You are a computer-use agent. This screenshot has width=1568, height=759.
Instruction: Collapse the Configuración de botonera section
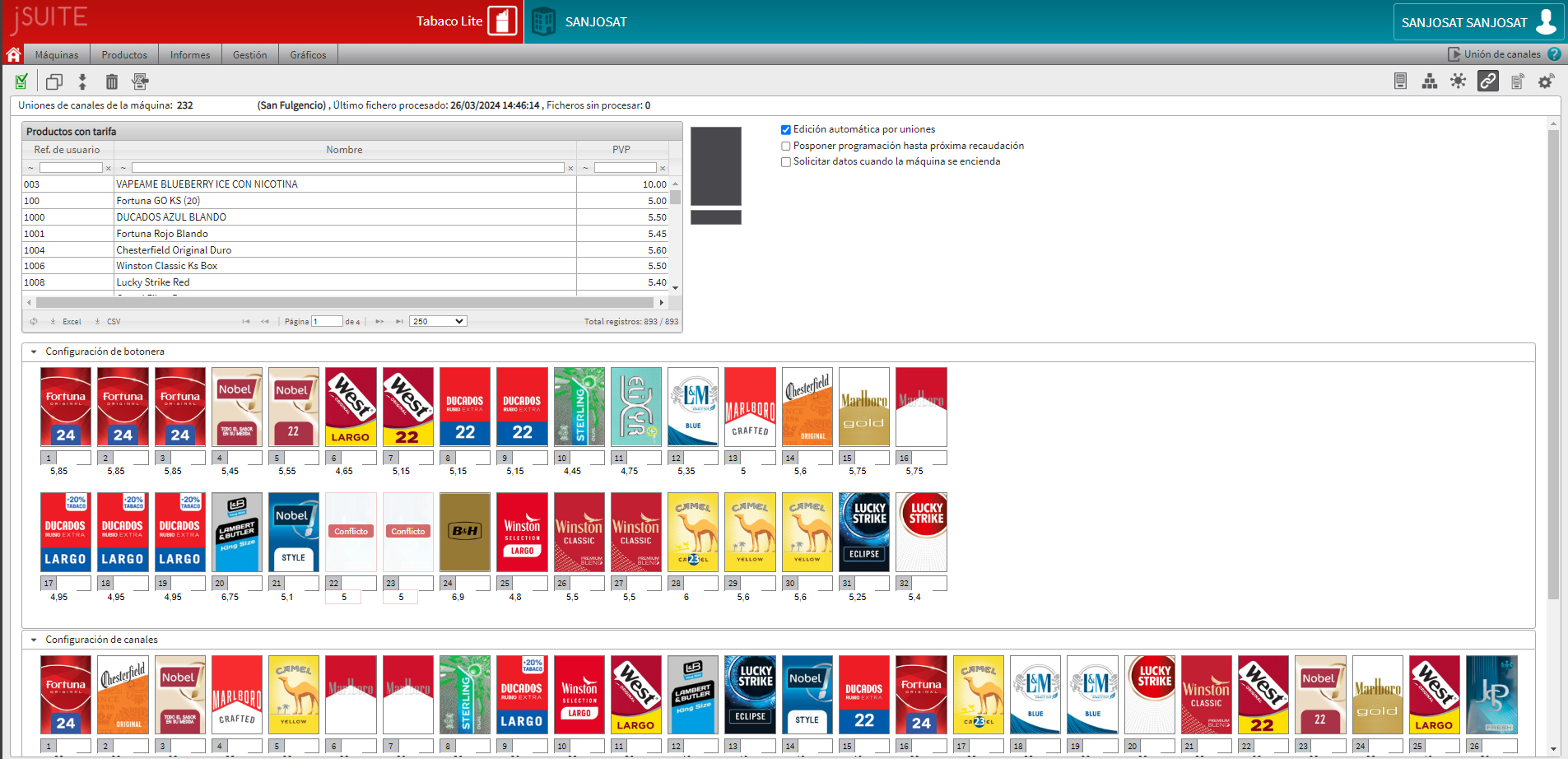[34, 352]
